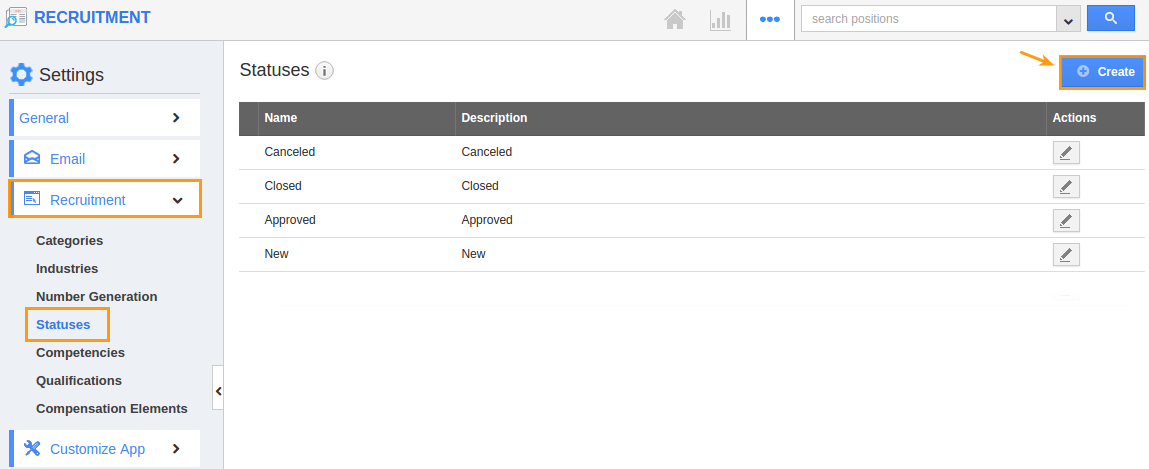Open Categories in Recruitment settings

[70, 240]
